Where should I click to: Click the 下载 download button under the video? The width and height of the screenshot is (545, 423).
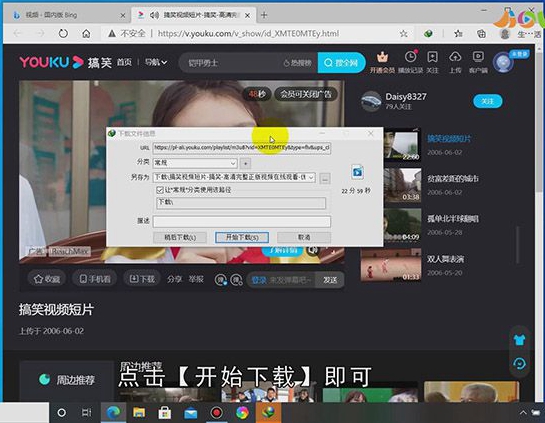click(x=142, y=279)
